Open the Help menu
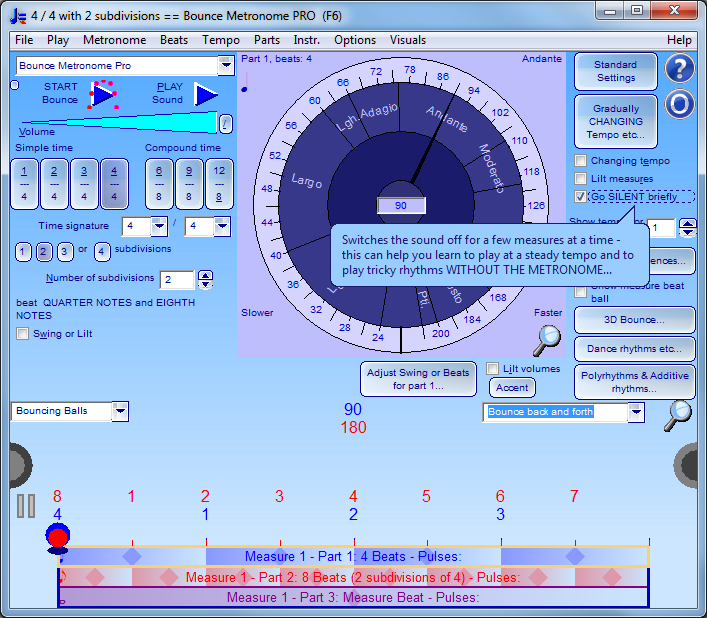The width and height of the screenshot is (707, 618). point(679,40)
